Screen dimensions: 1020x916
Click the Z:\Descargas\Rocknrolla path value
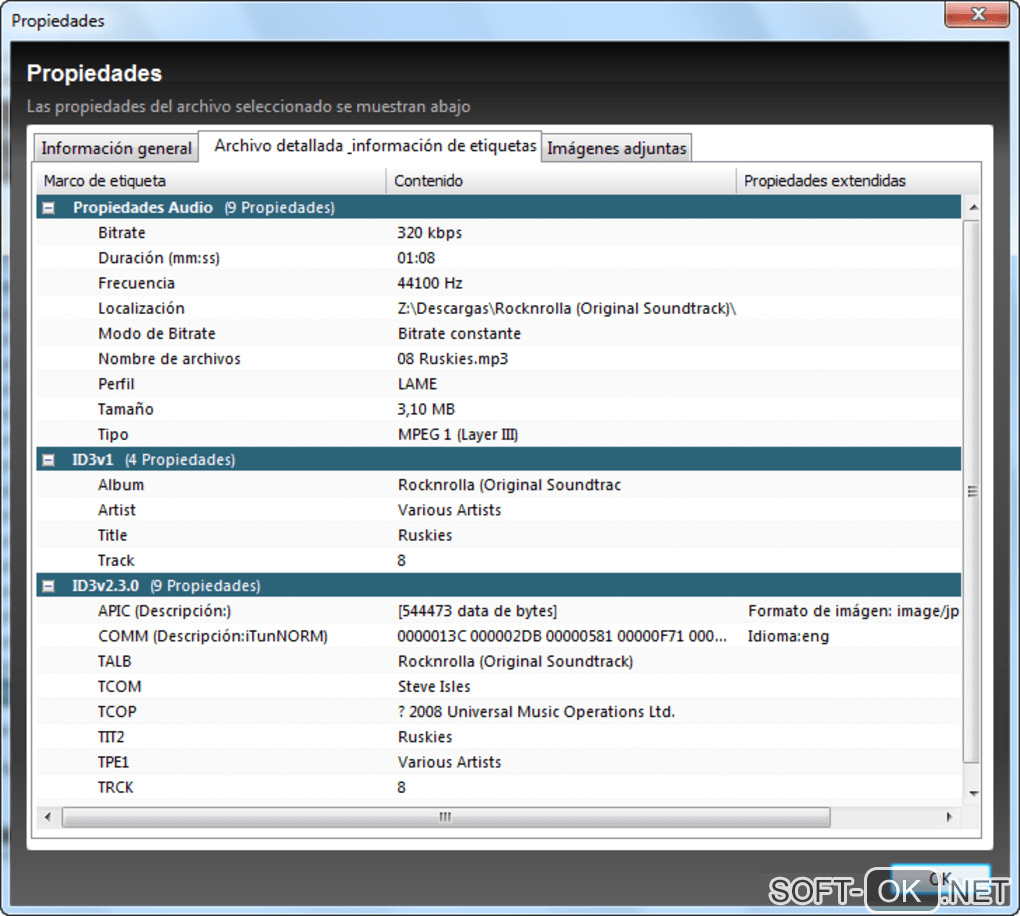567,308
